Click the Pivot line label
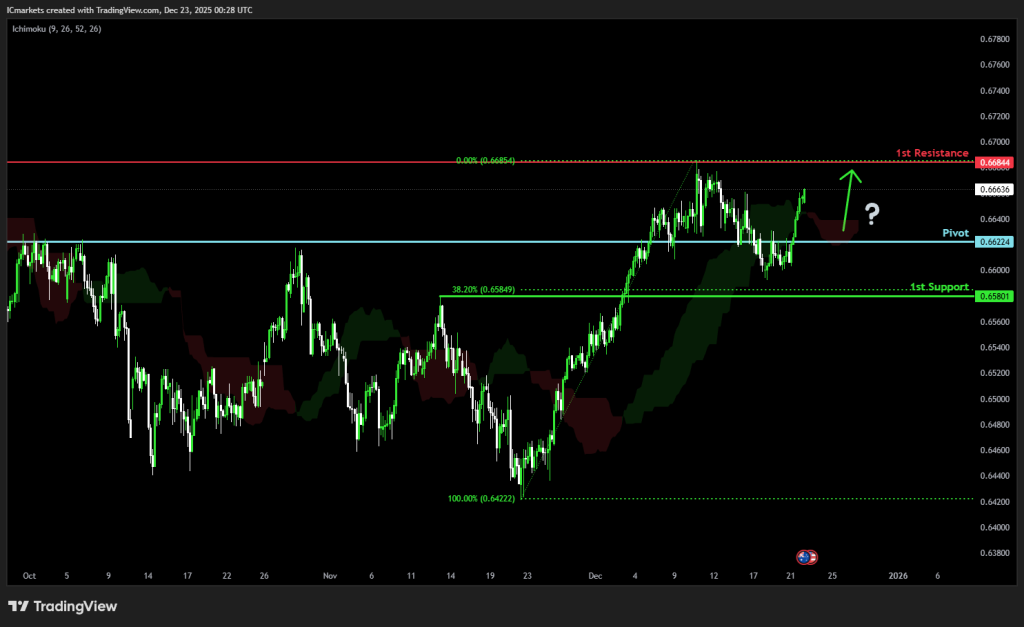Screen dimensions: 1024x627 (x=956, y=232)
